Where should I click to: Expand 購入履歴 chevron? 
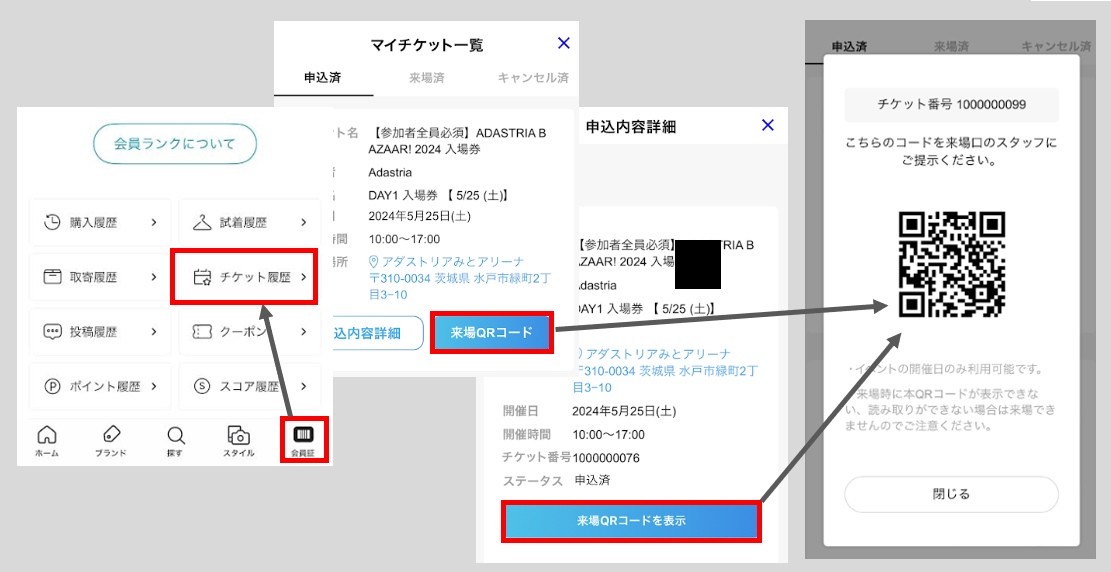(154, 223)
